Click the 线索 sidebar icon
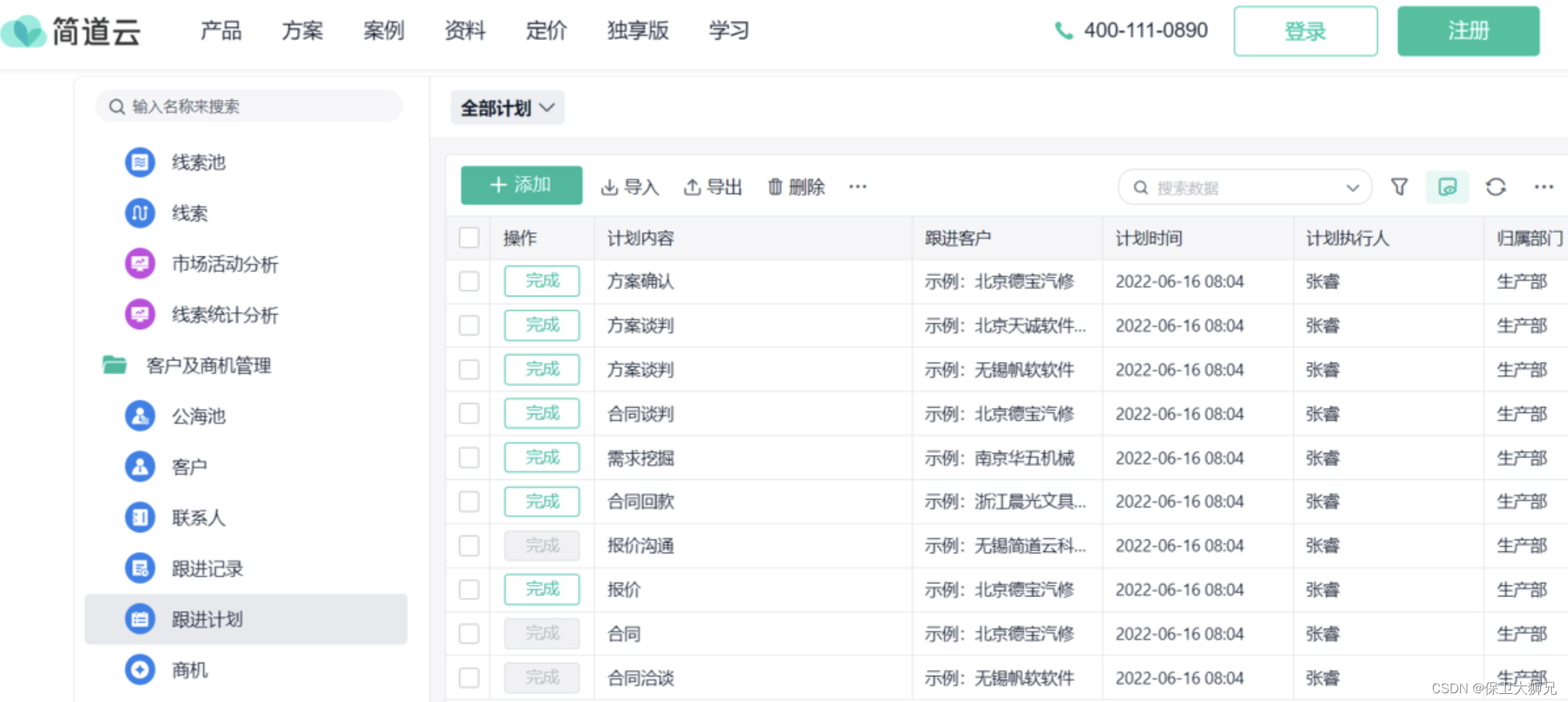Screen dimensions: 1568x702 (140, 213)
